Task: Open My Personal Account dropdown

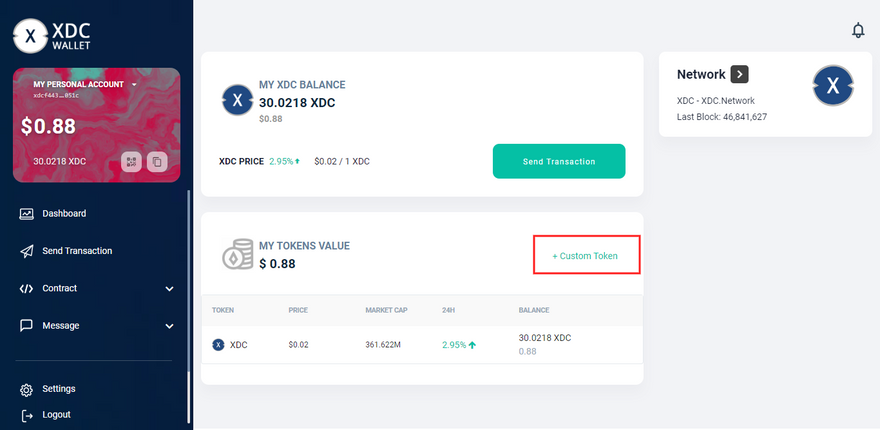Action: tap(134, 85)
